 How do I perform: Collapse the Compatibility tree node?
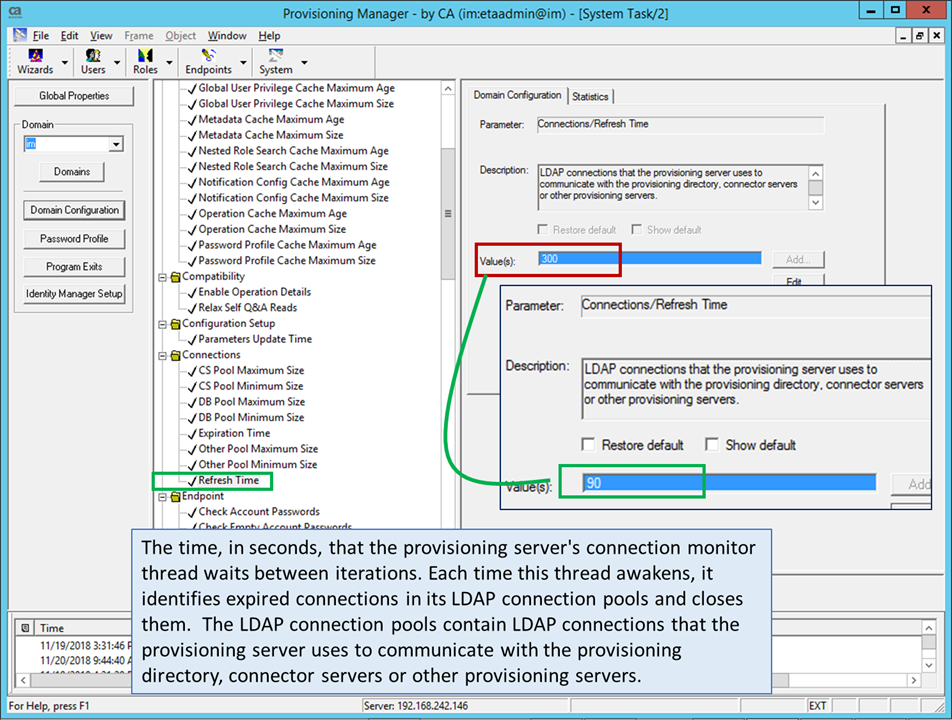[x=163, y=277]
